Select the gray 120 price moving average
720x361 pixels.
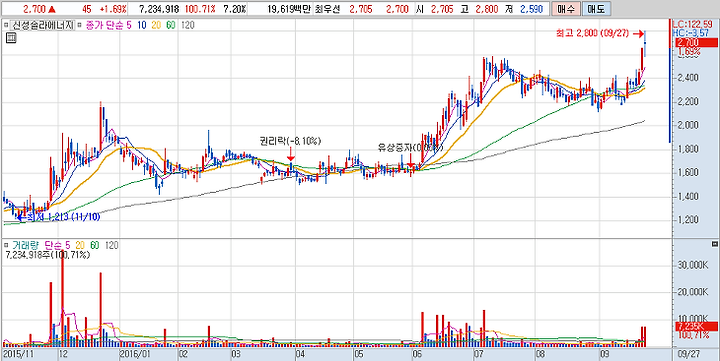tap(188, 26)
